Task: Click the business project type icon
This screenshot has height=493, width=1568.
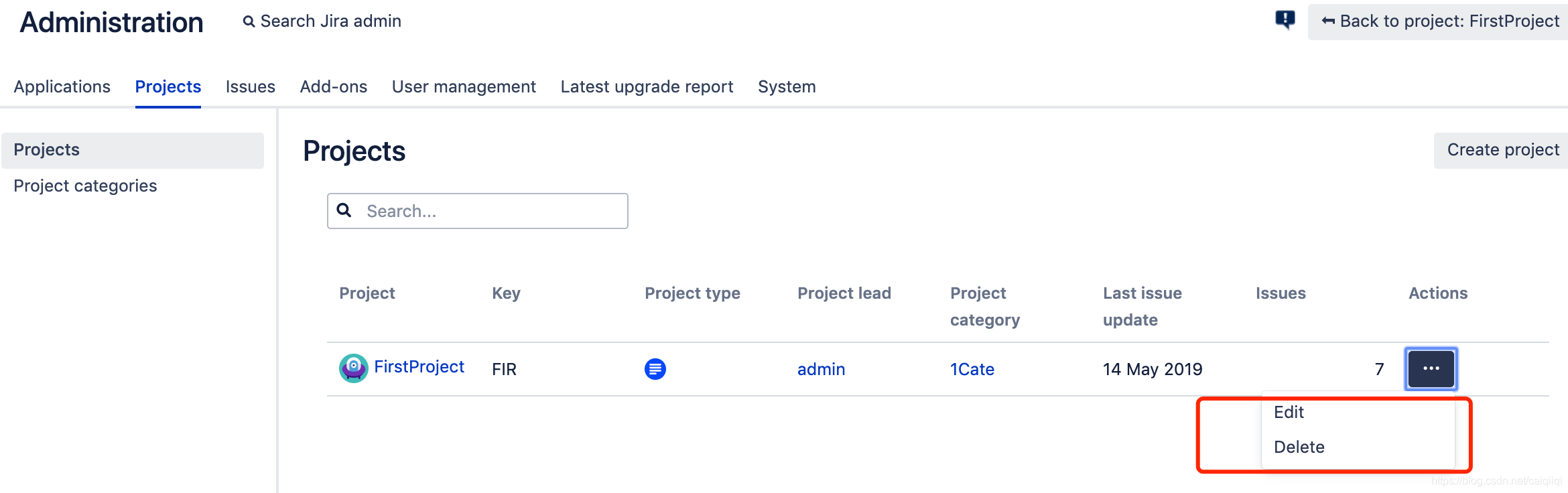Action: point(655,368)
